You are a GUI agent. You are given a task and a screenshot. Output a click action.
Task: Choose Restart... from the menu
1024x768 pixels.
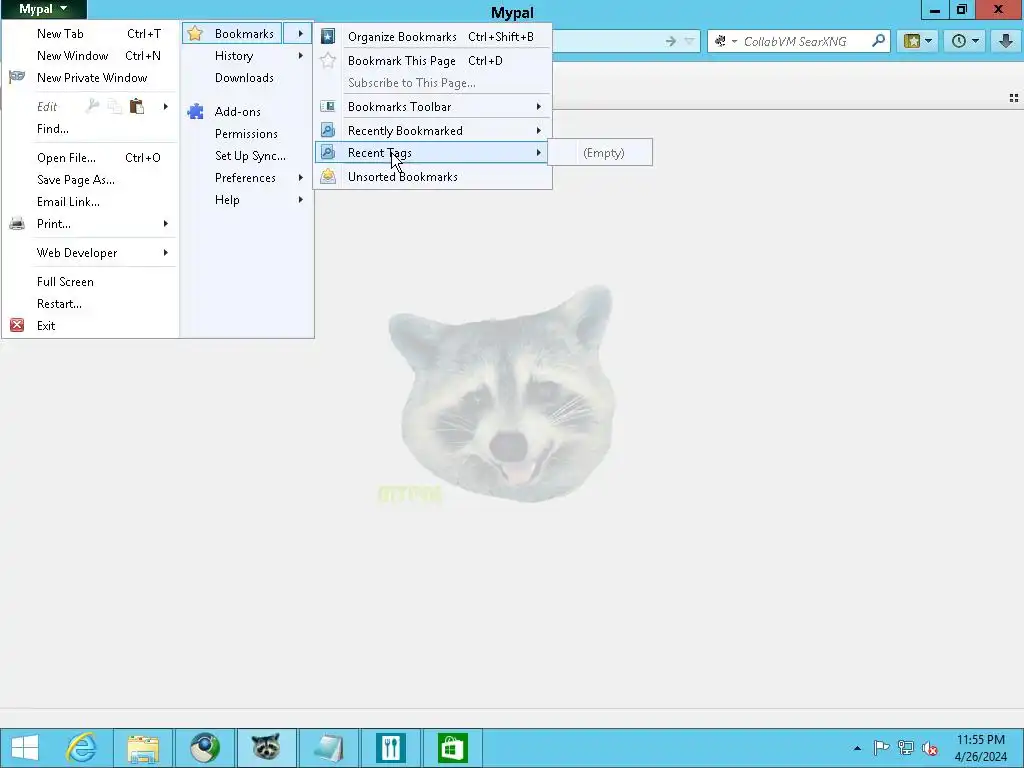(91, 304)
